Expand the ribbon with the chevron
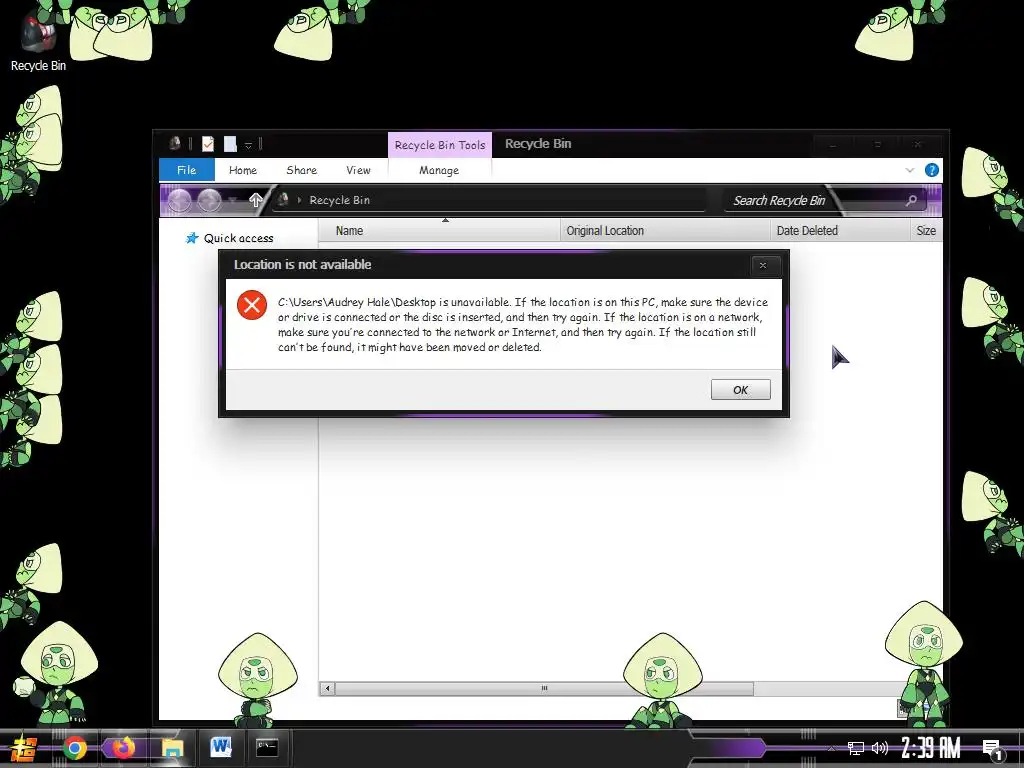The width and height of the screenshot is (1024, 768). pyautogui.click(x=909, y=170)
